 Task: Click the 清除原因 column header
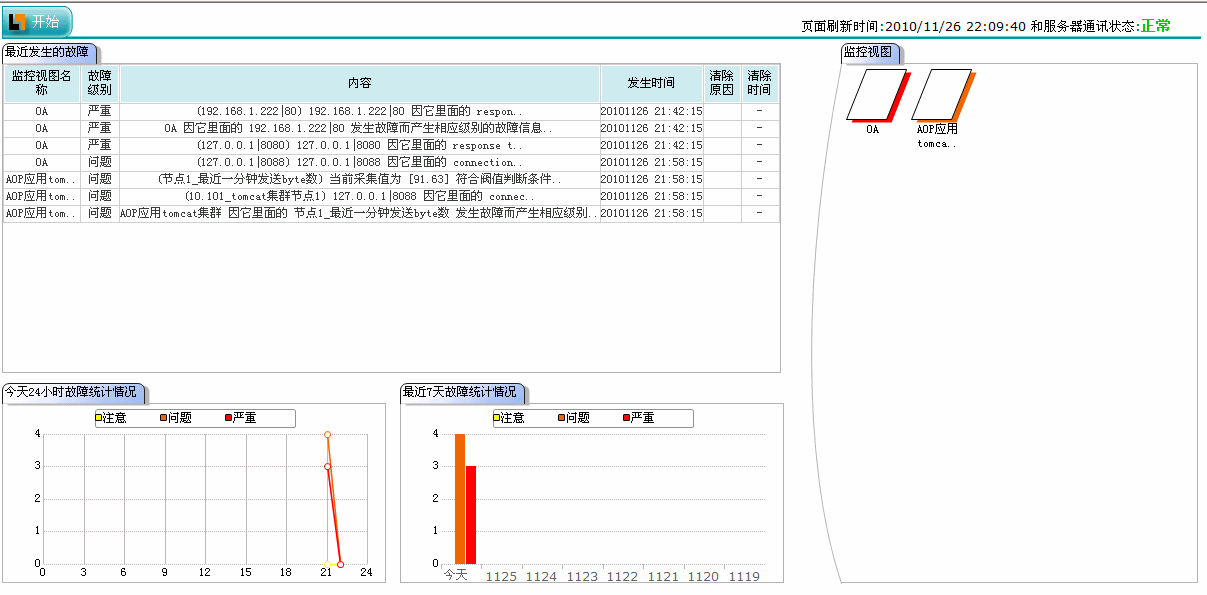722,83
